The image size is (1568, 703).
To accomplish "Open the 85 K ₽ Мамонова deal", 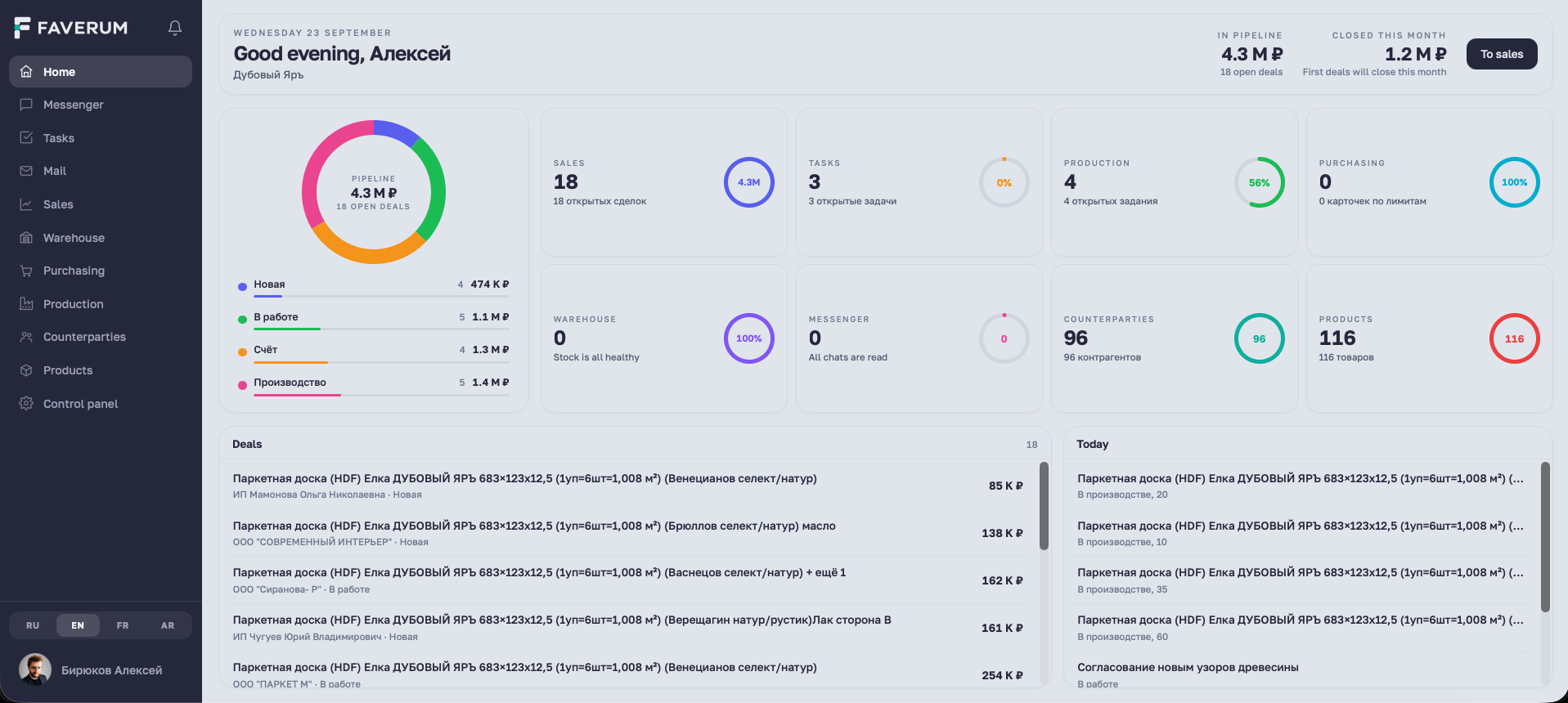I will click(x=628, y=486).
